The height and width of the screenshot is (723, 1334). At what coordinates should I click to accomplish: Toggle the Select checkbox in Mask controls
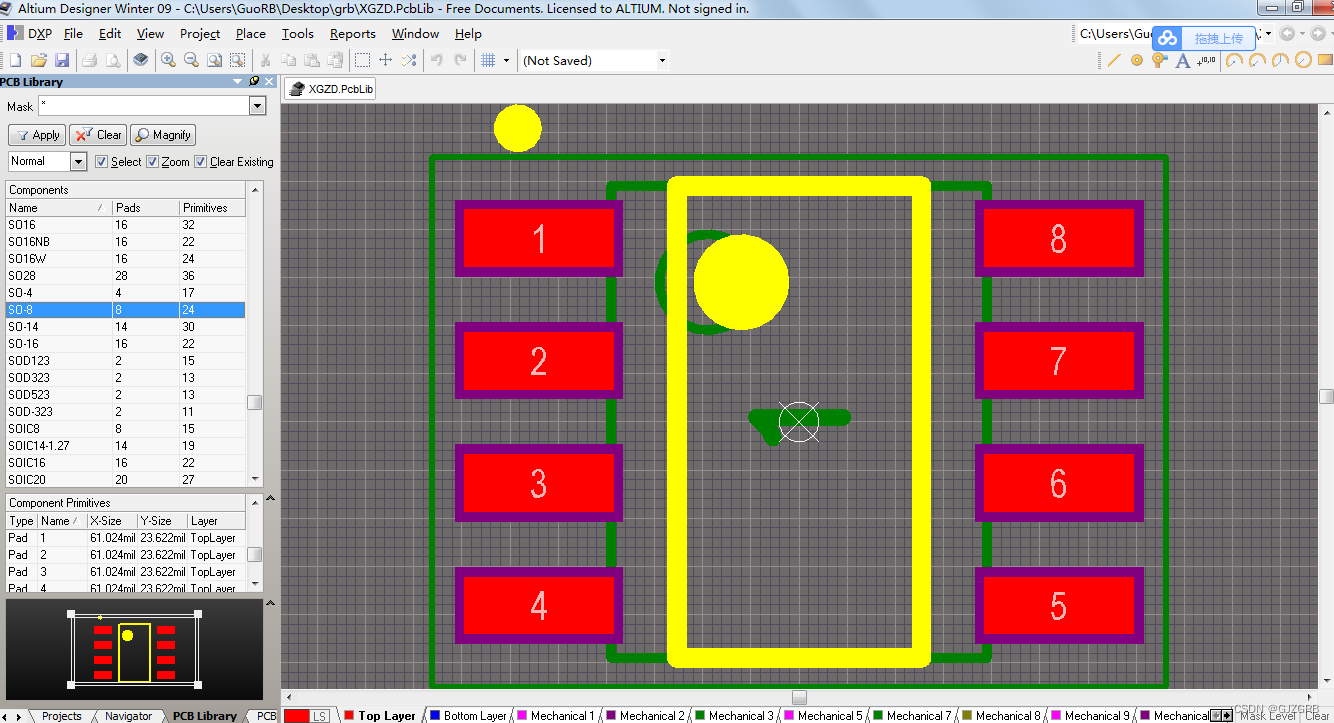click(x=101, y=161)
